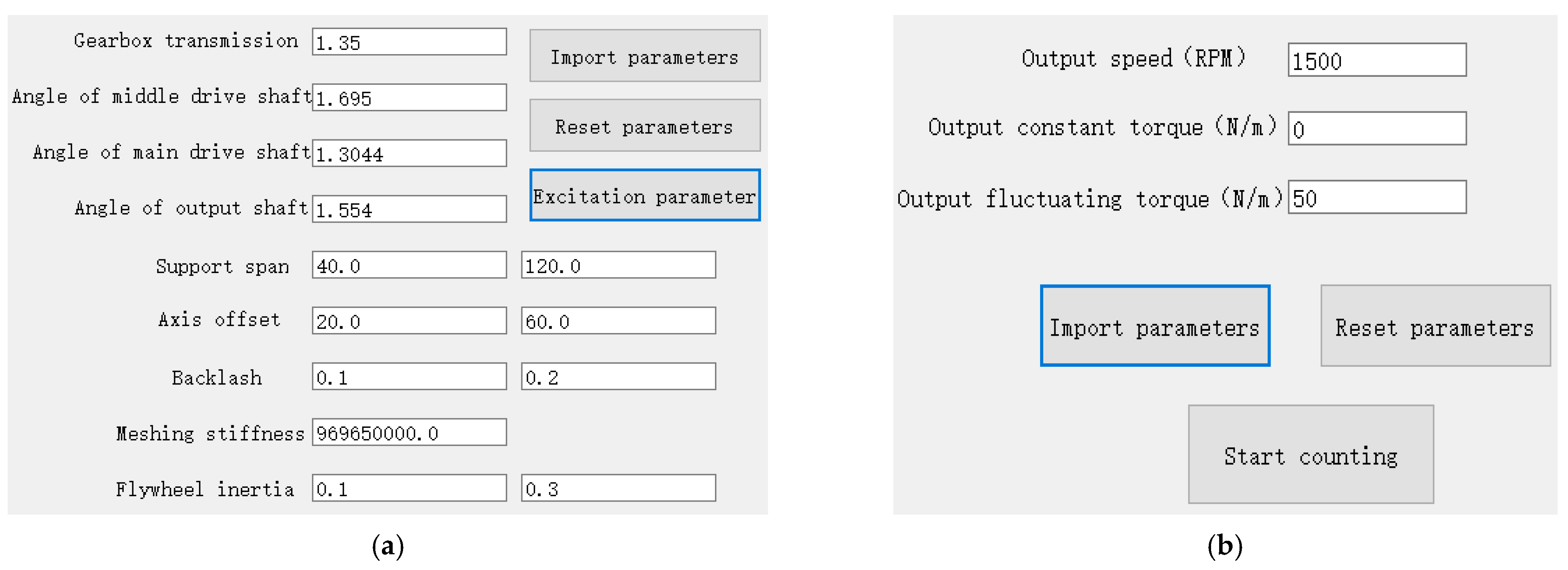This screenshot has height=570, width=1568.
Task: Focus the second Flywheel inertia field (0.3)
Action: coord(618,489)
